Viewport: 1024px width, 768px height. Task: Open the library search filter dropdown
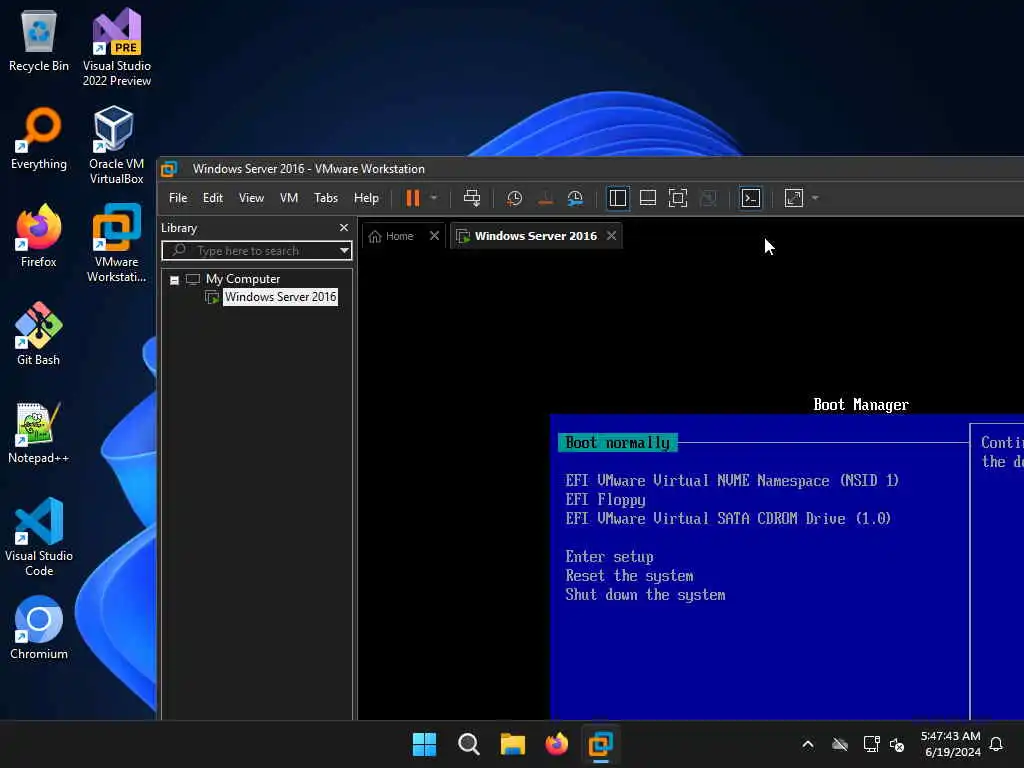(344, 251)
